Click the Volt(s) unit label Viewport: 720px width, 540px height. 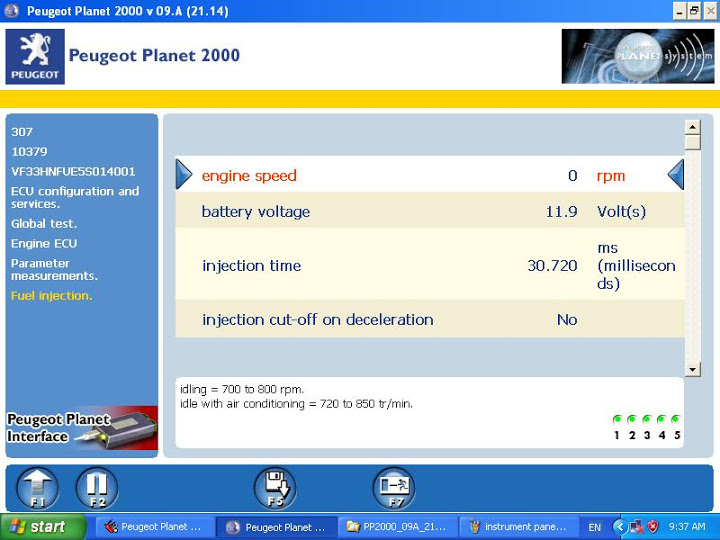click(x=621, y=212)
